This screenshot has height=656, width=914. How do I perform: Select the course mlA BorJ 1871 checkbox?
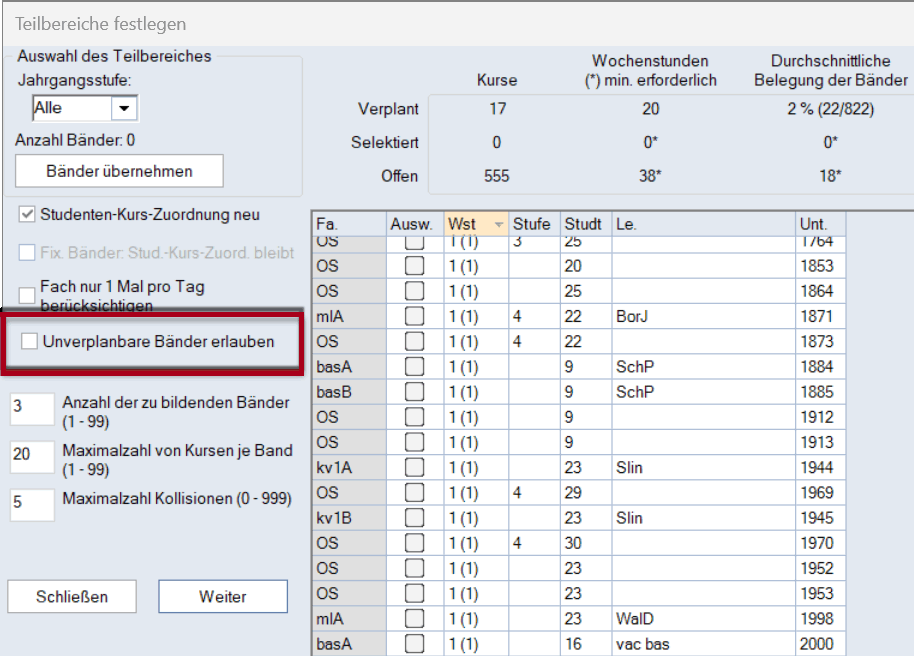[x=414, y=316]
